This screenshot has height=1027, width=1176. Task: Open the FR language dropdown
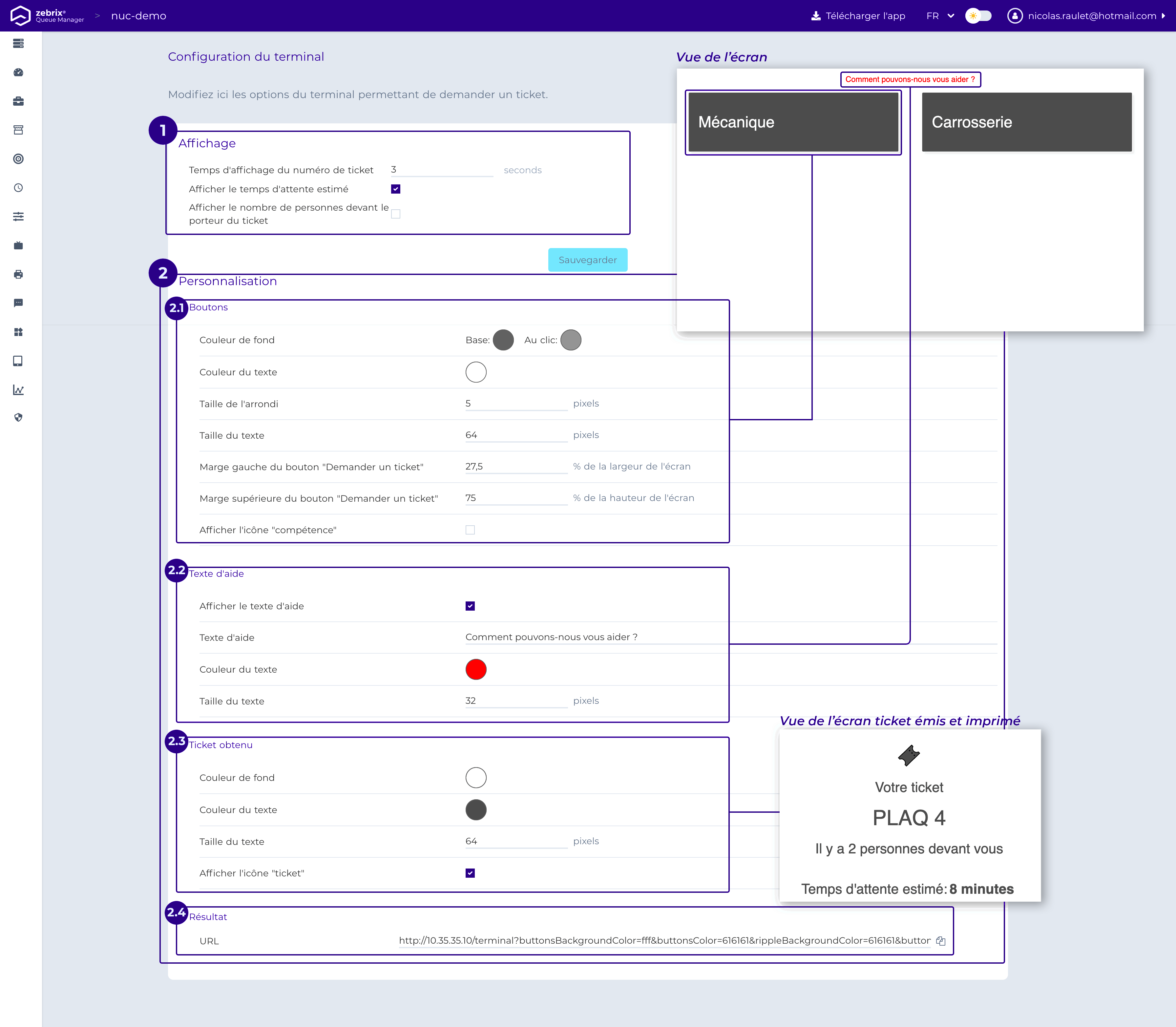[x=940, y=16]
